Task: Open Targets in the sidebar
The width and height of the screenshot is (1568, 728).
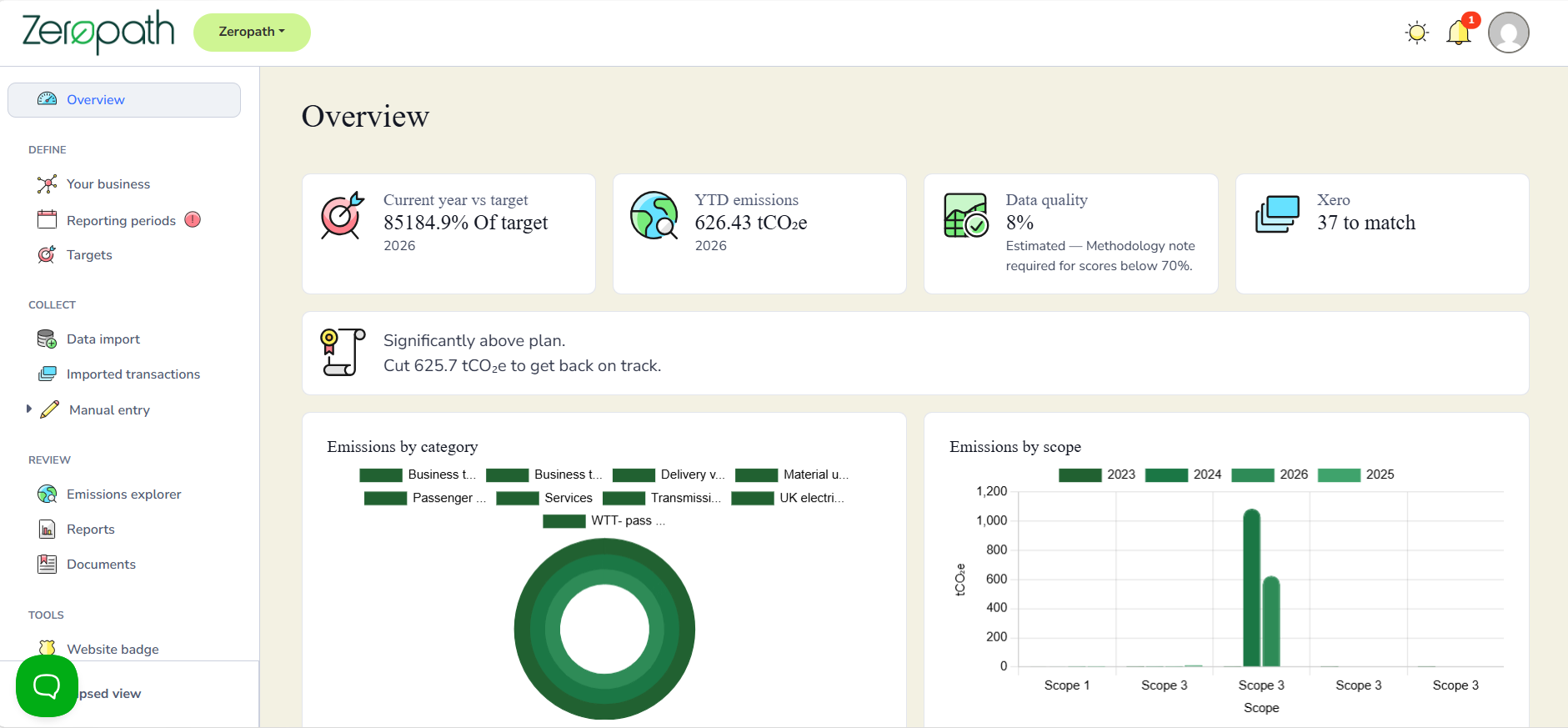Action: tap(89, 254)
